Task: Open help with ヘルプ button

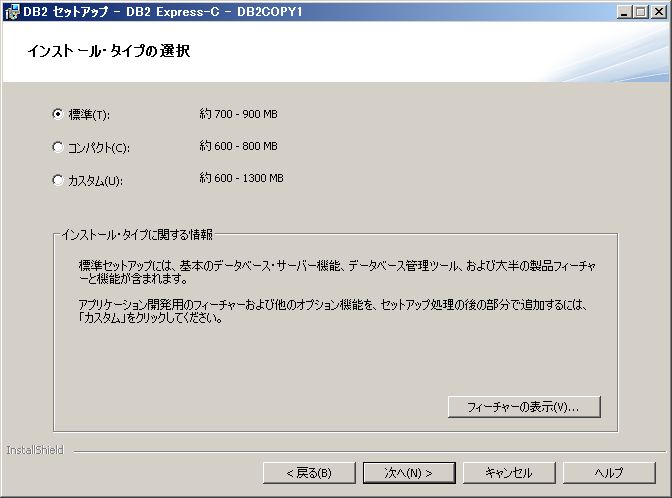Action: coord(609,473)
